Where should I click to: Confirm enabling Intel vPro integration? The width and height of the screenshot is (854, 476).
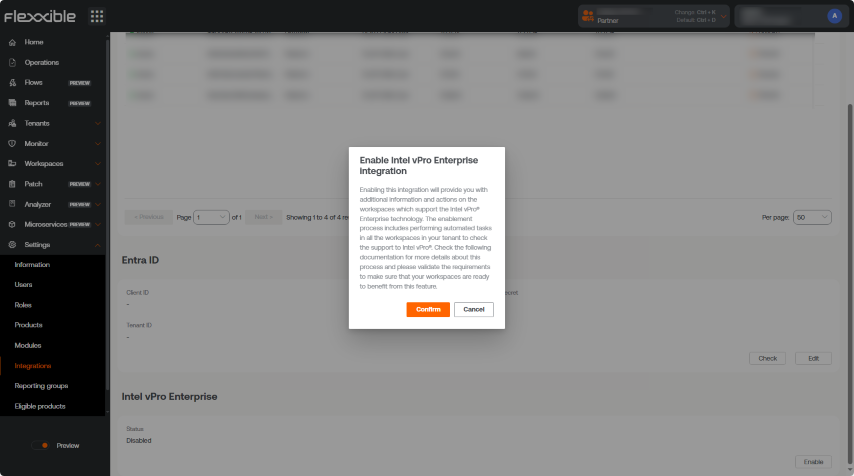pos(428,309)
